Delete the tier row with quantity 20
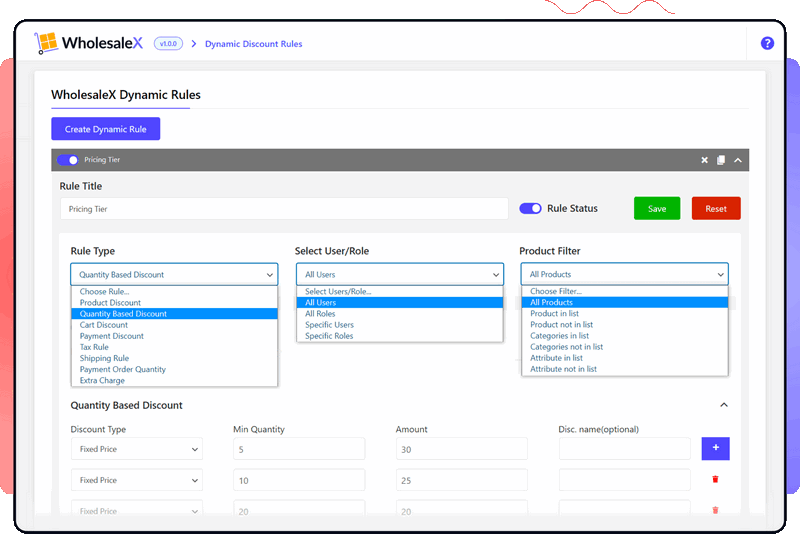The height and width of the screenshot is (534, 800). 715,510
